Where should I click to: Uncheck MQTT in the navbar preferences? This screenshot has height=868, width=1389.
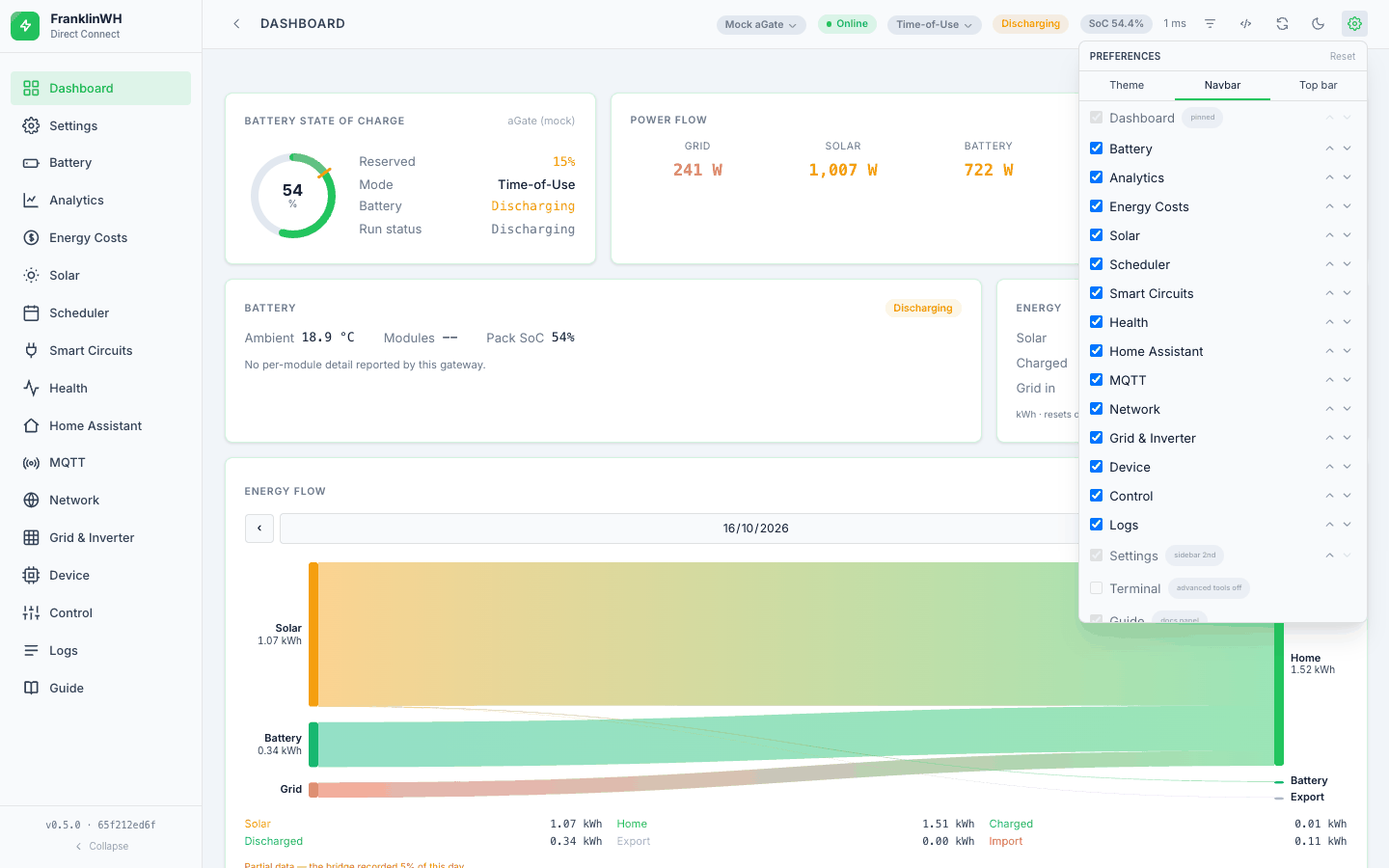pos(1097,380)
